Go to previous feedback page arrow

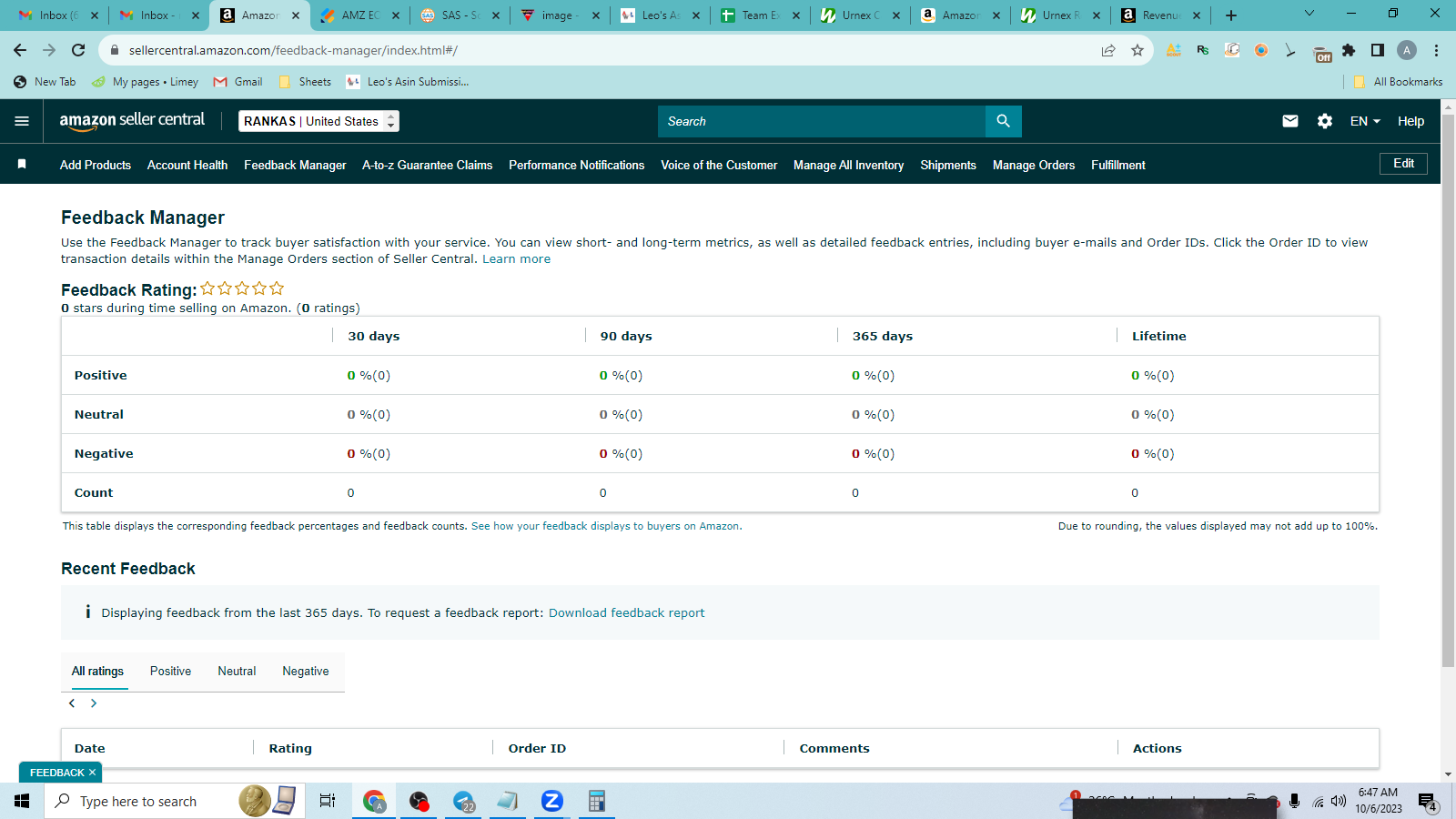tap(72, 703)
